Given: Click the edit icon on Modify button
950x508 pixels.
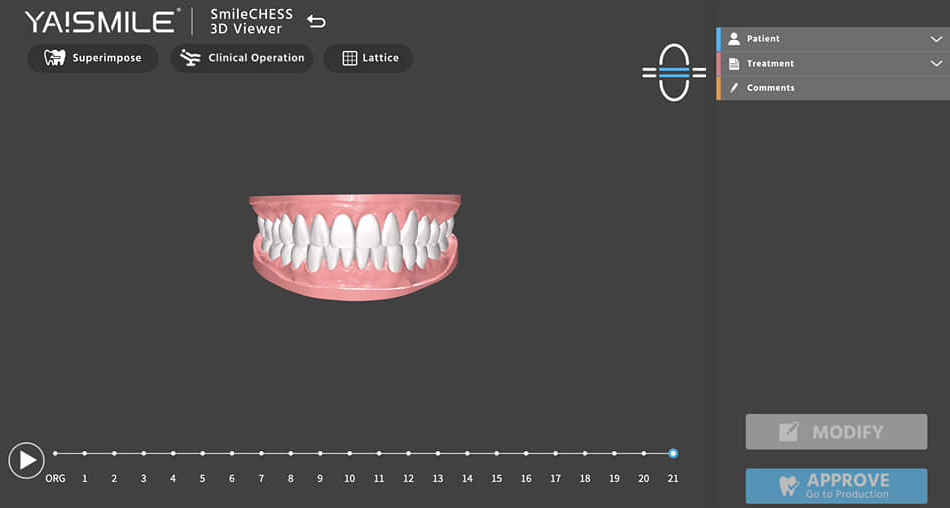Looking at the screenshot, I should tap(789, 432).
